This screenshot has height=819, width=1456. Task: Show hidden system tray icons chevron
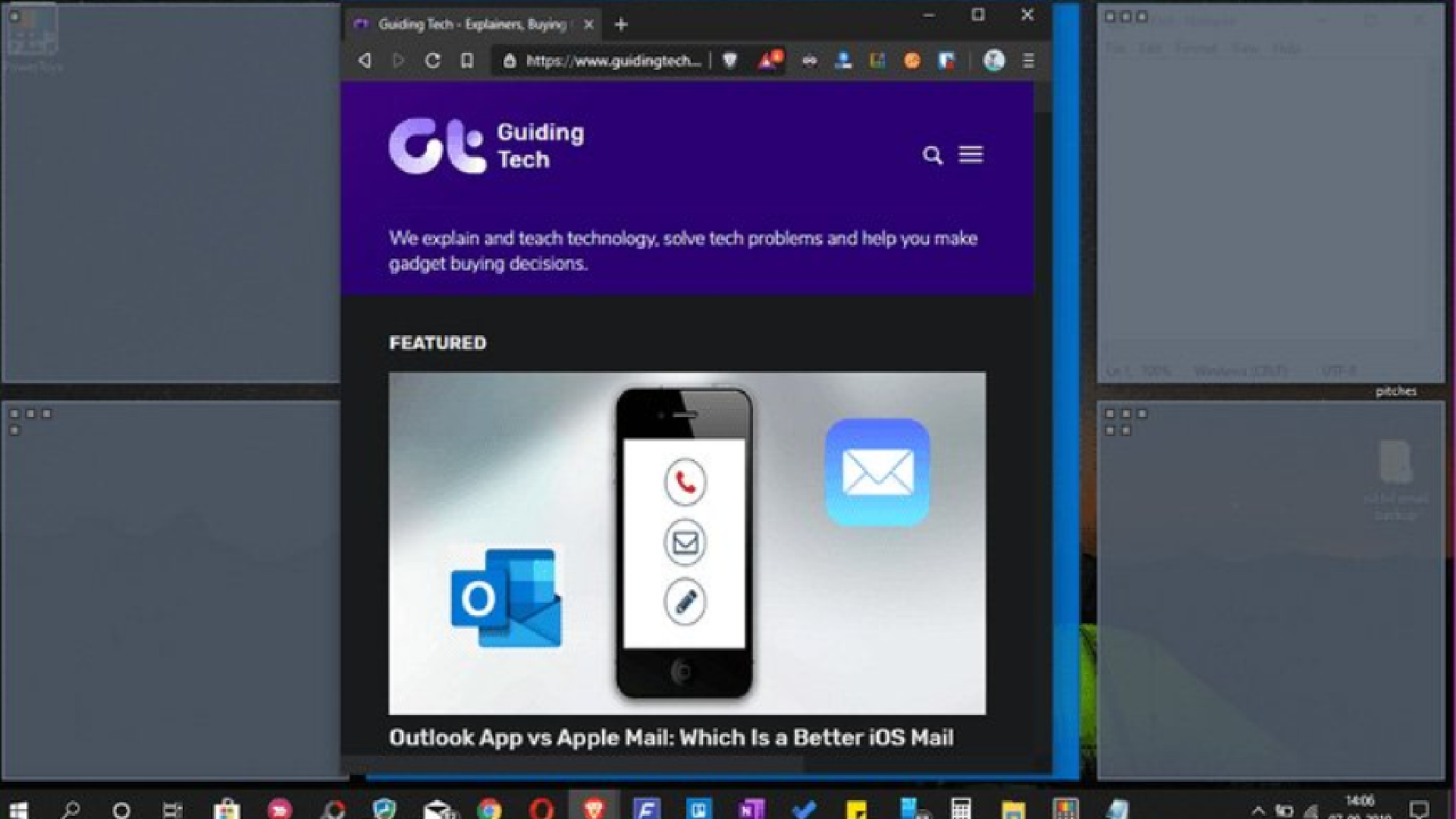(1258, 810)
